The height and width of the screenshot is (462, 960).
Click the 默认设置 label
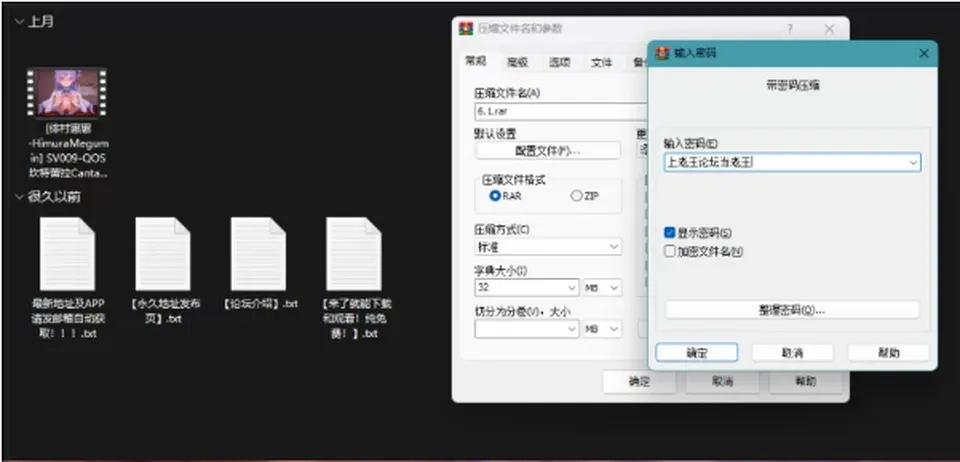(x=495, y=133)
